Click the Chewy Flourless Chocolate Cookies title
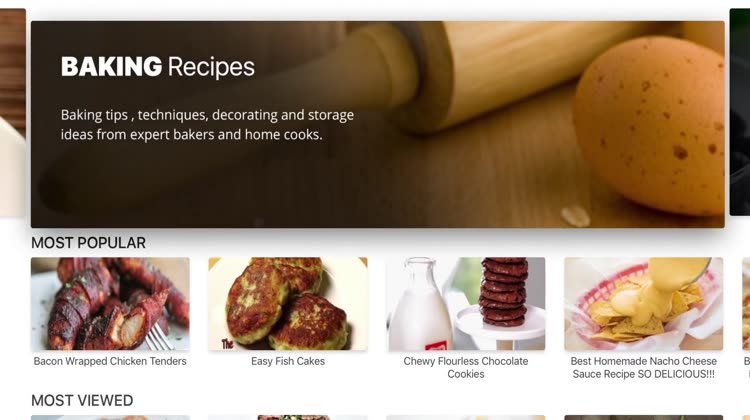Screen dimensions: 750x420 [466, 367]
